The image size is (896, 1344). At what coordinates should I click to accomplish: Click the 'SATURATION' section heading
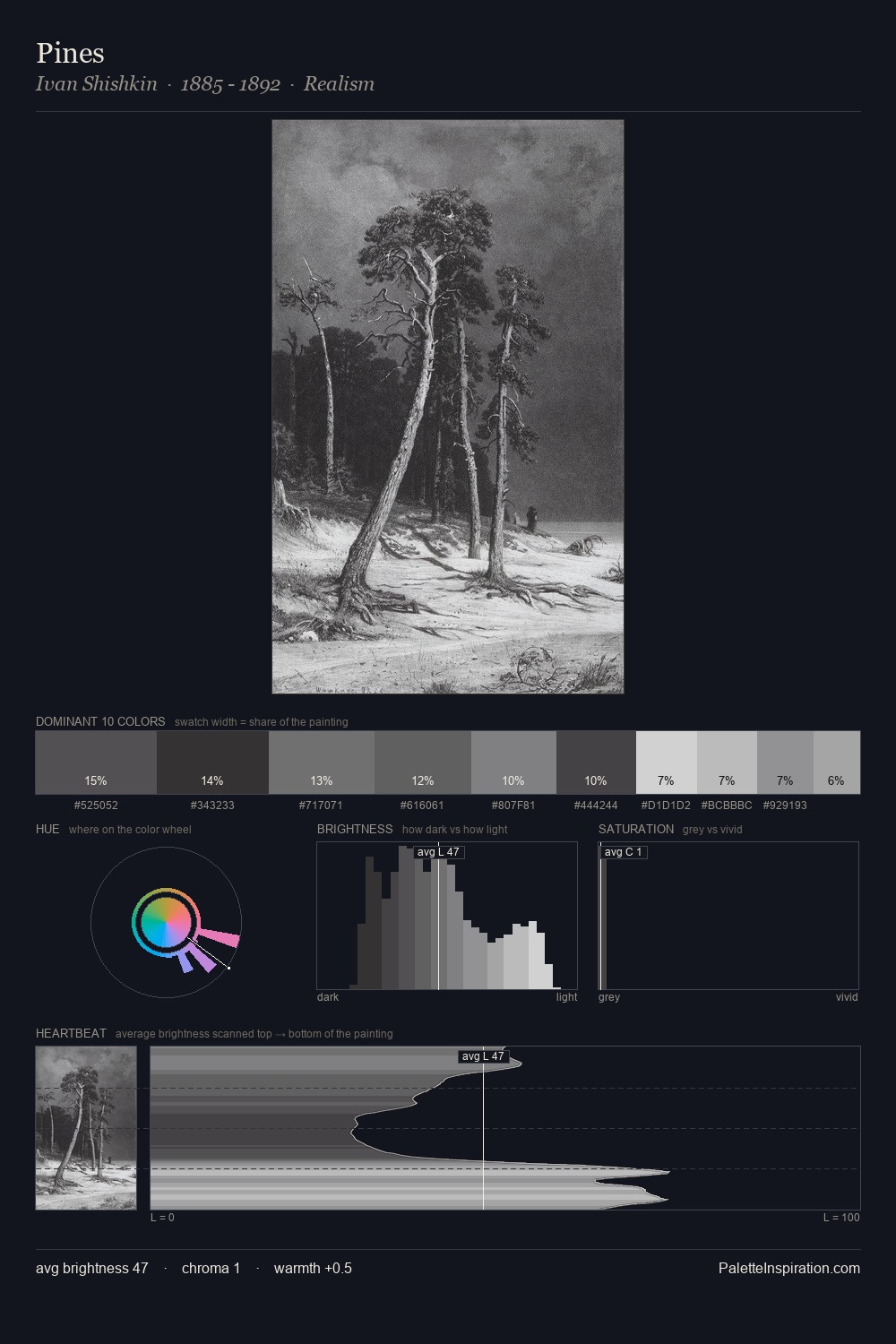coord(636,829)
